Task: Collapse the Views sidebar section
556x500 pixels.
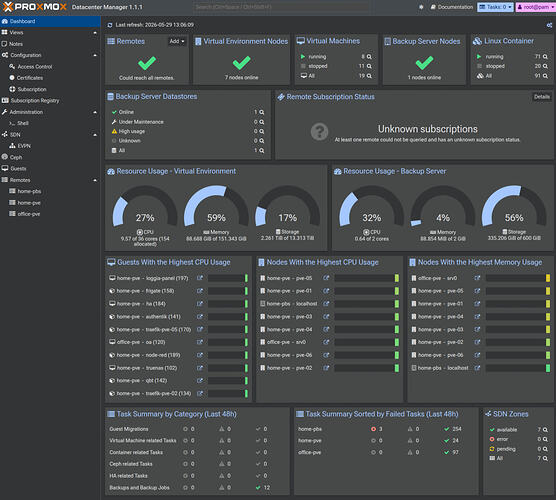Action: pyautogui.click(x=95, y=33)
